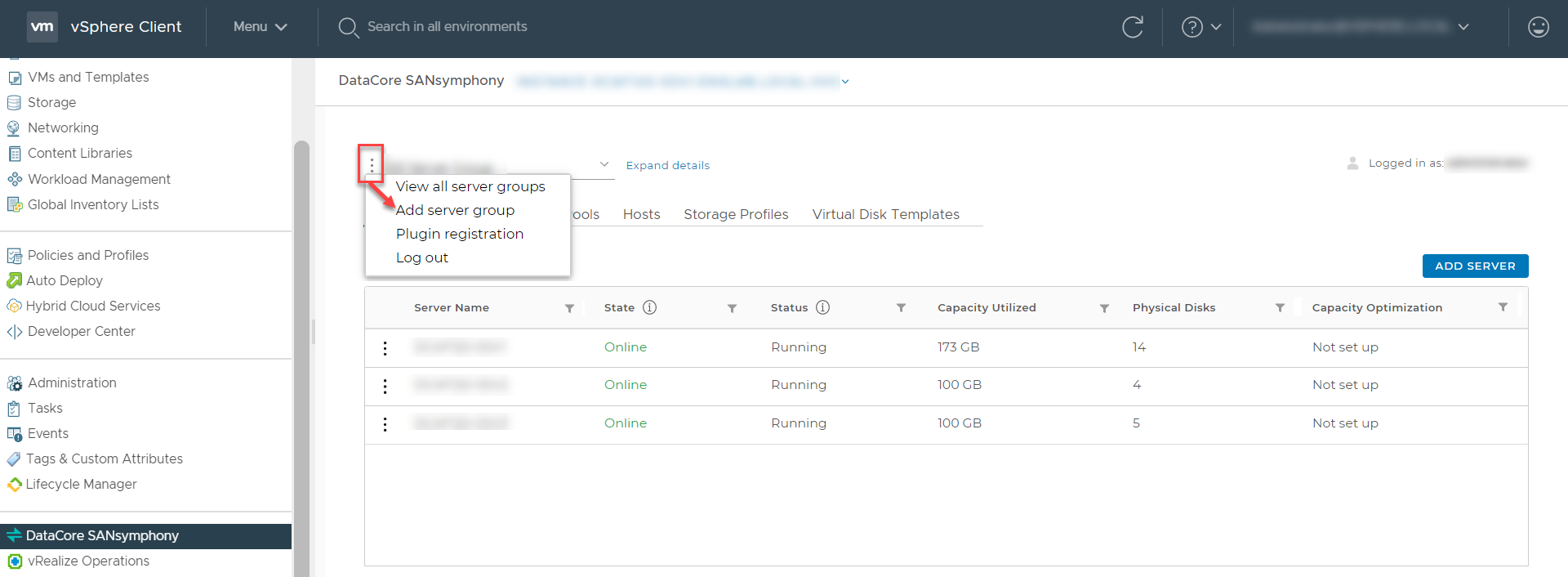Click the search magnifier icon
The width and height of the screenshot is (1568, 577).
pyautogui.click(x=349, y=28)
